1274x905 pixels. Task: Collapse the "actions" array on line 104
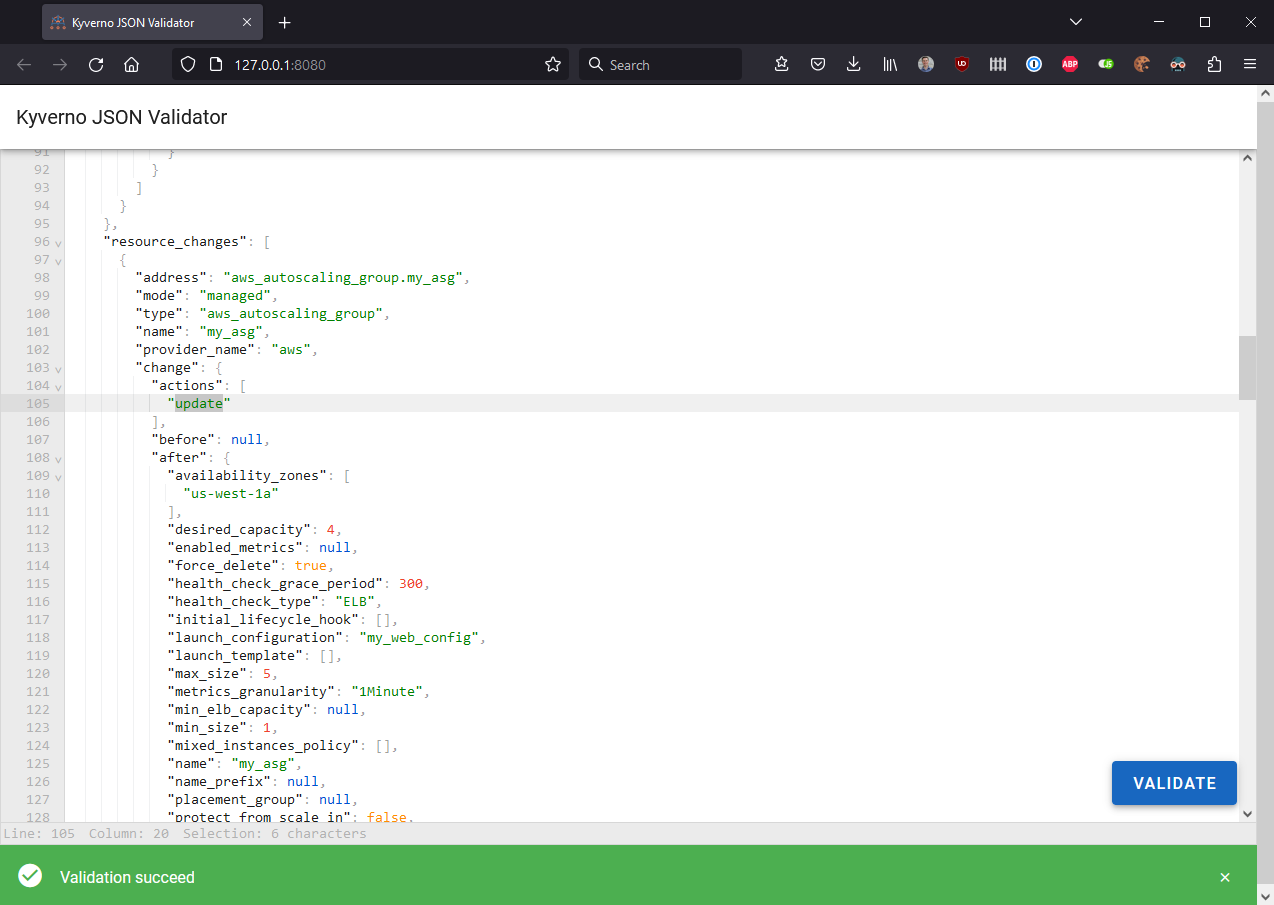point(58,386)
